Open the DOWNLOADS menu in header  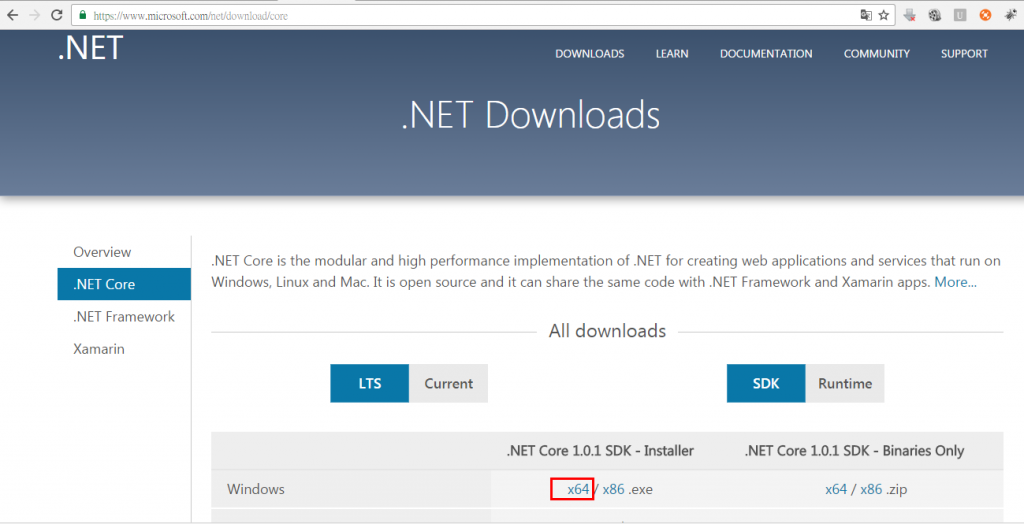coord(590,54)
